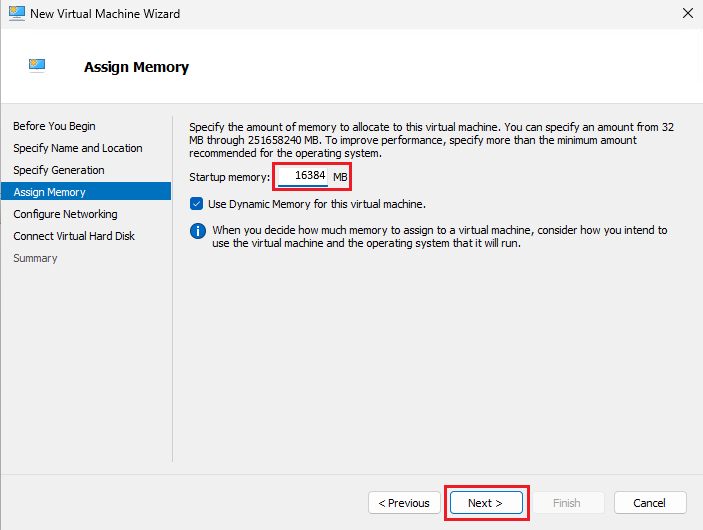Cancel the virtual machine wizard
703x530 pixels.
[x=650, y=503]
